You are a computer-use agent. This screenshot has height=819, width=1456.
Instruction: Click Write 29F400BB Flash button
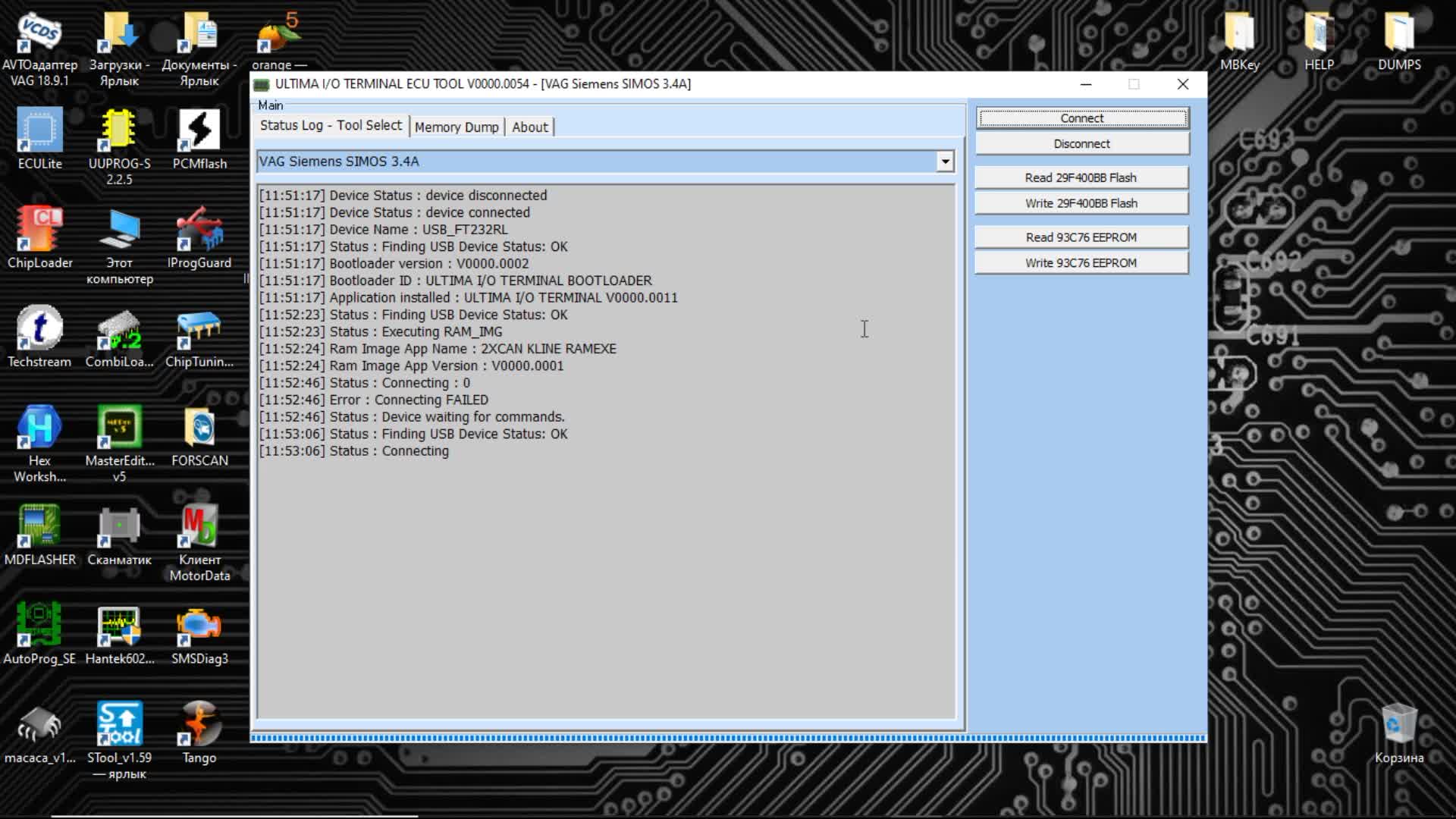(x=1081, y=203)
